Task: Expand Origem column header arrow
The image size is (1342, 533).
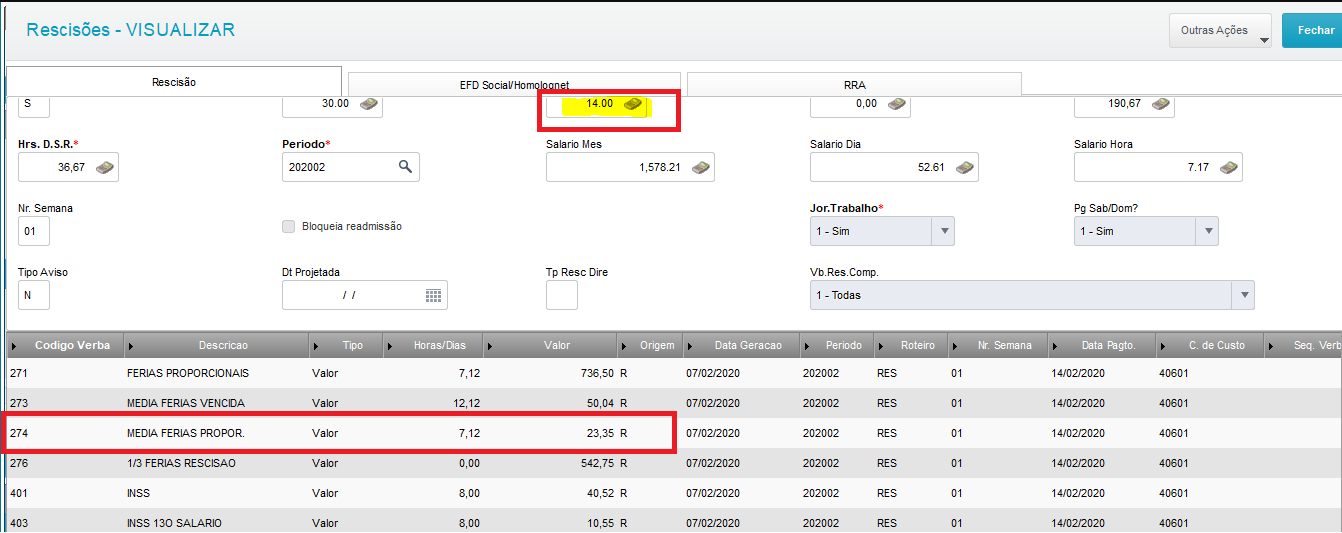Action: pos(626,346)
